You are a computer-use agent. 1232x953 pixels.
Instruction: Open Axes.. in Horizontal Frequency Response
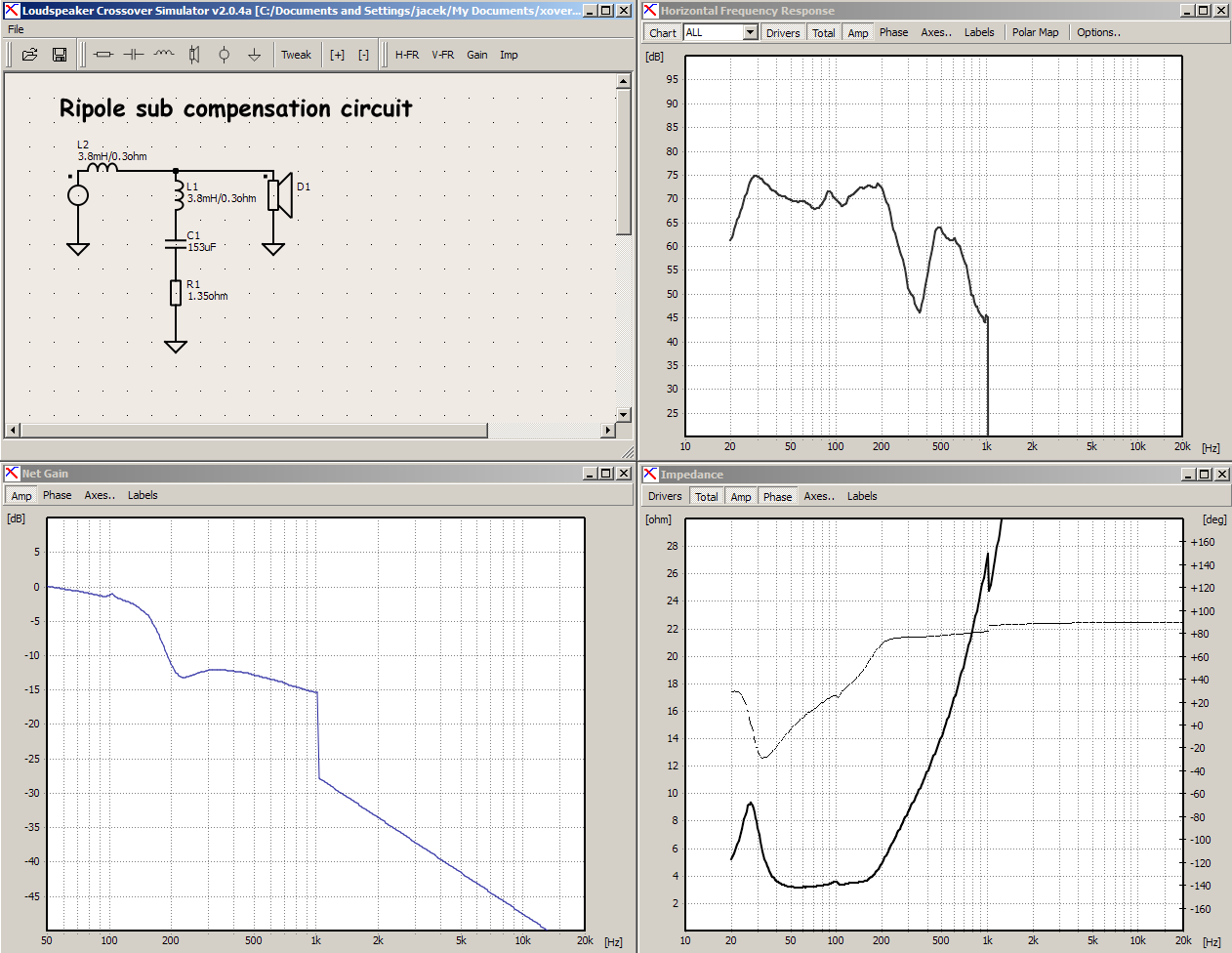point(936,32)
